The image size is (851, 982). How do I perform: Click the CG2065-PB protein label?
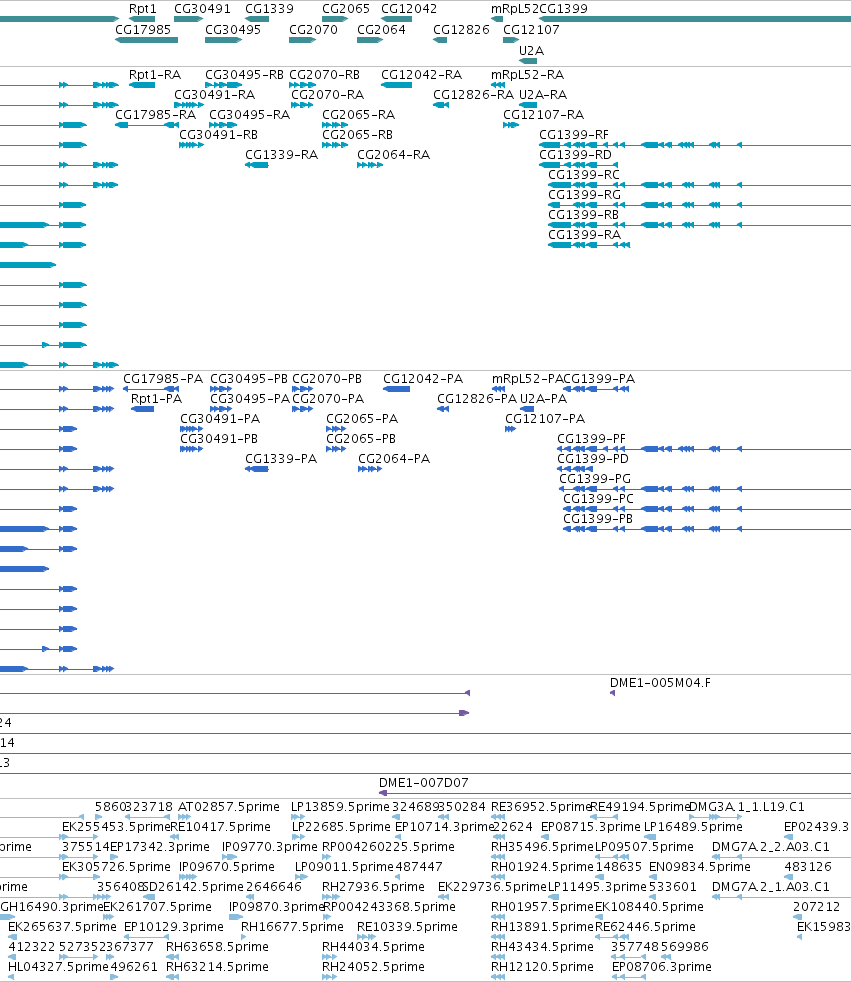361,439
